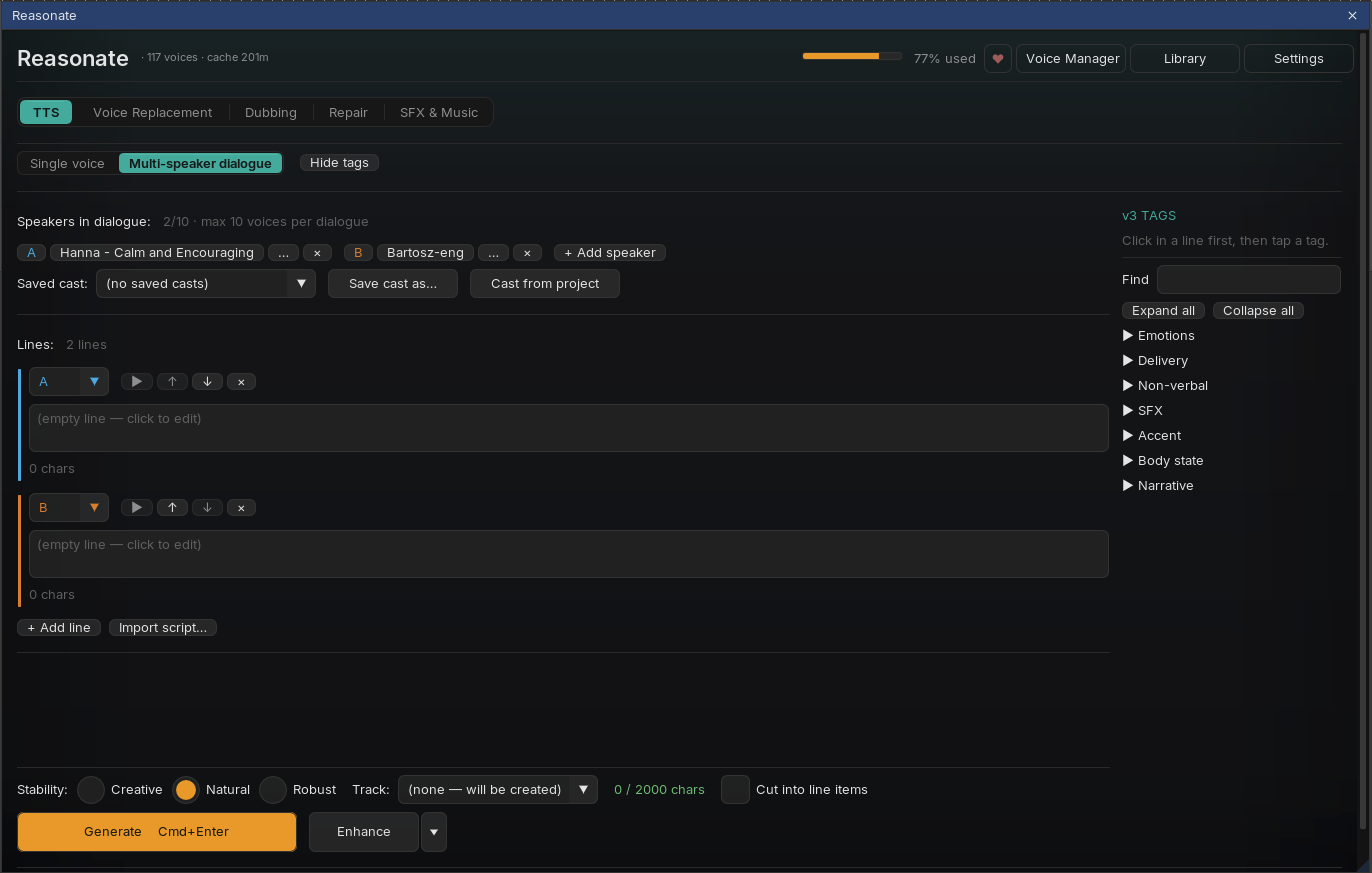Screen dimensions: 1372x873
Task: Click Enhance button
Action: (x=364, y=832)
